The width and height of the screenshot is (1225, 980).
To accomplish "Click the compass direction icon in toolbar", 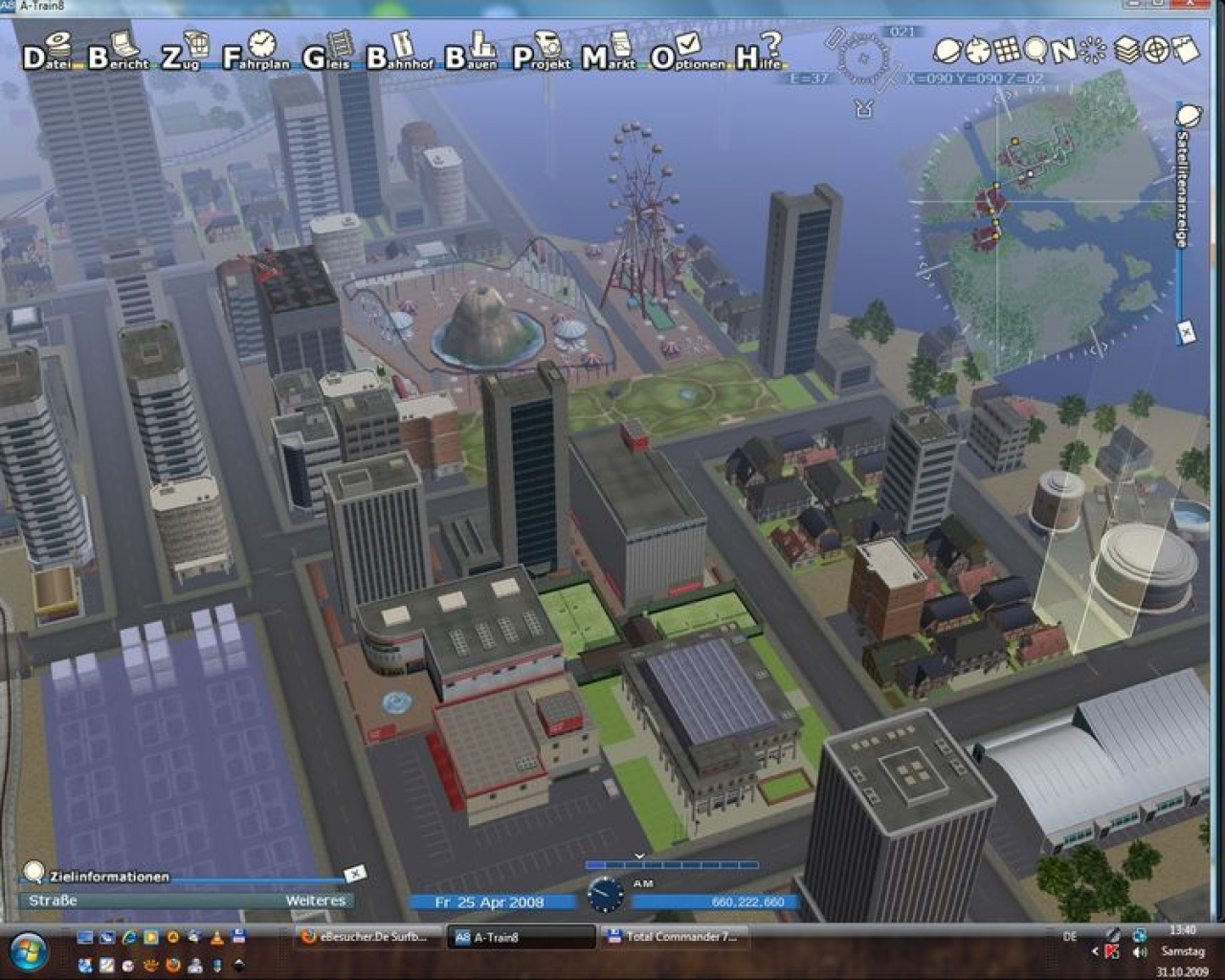I will (977, 50).
